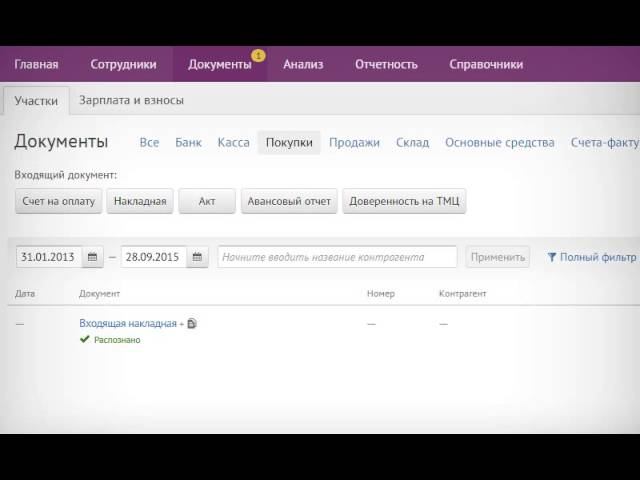The height and width of the screenshot is (480, 640).
Task: Filter documents by Склад
Action: 412,142
